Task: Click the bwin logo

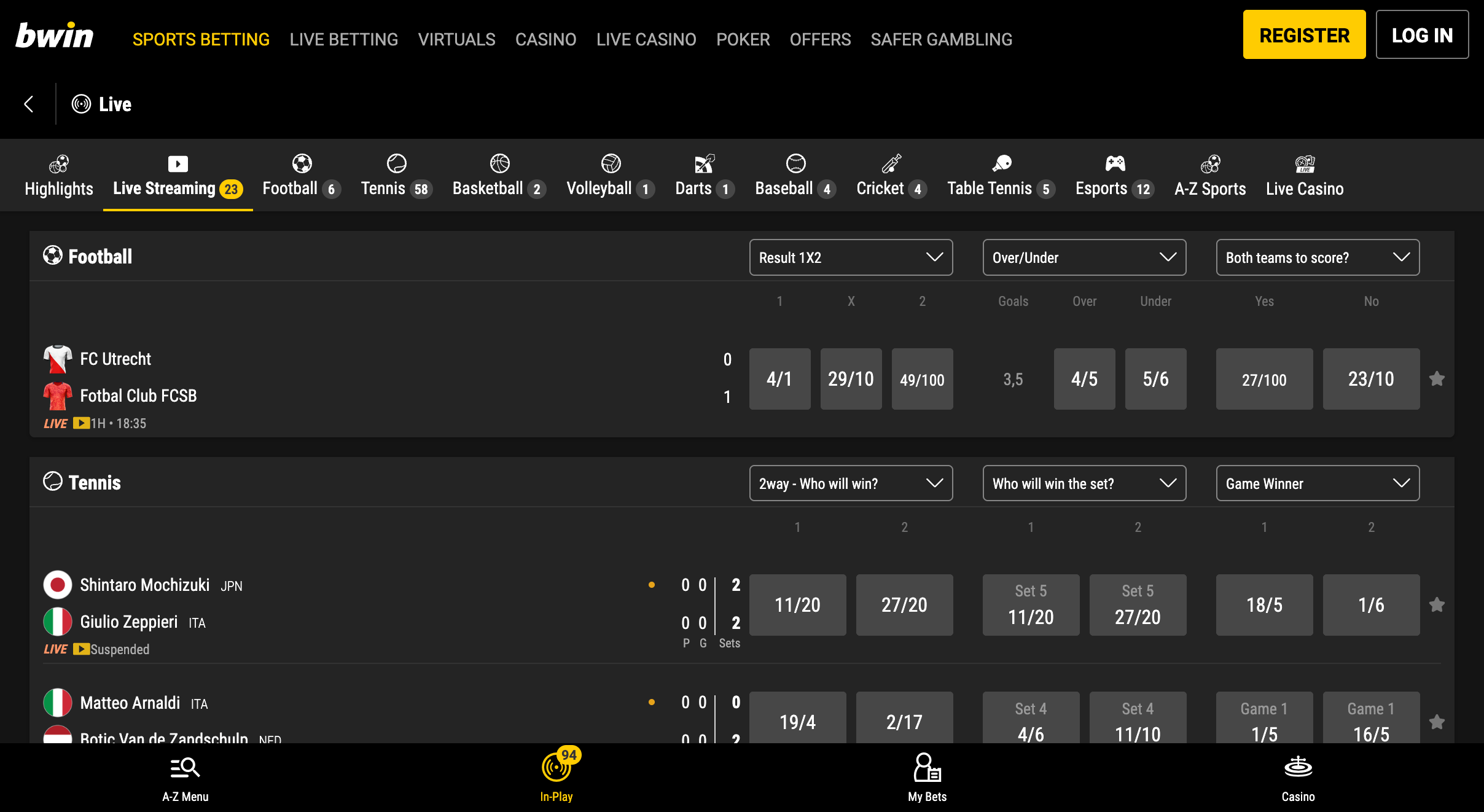Action: pos(55,36)
